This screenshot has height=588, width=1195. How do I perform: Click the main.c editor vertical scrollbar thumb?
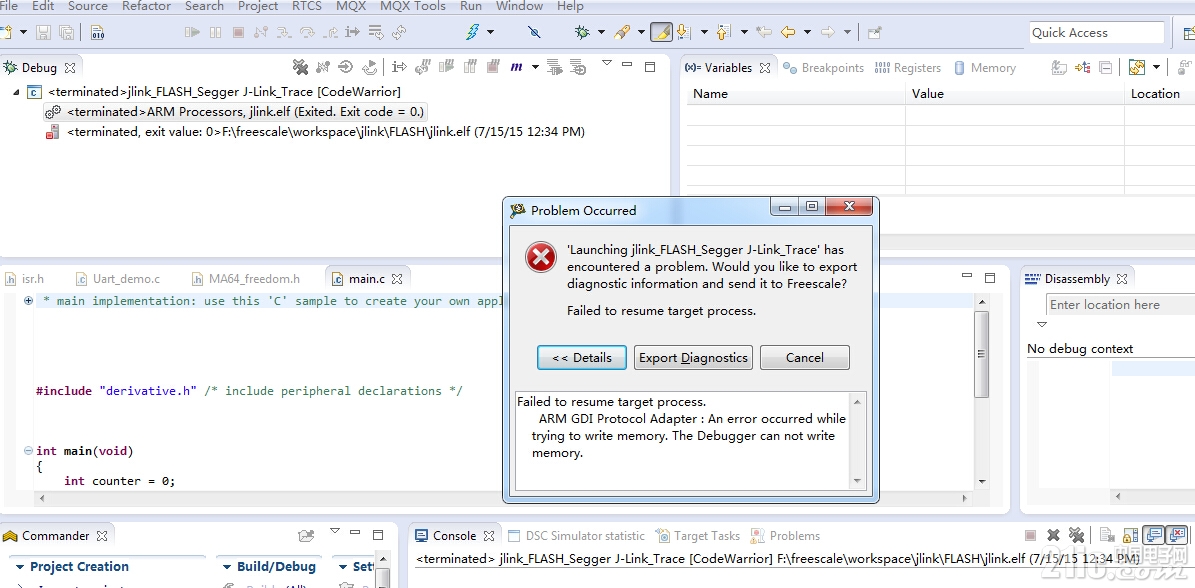982,353
